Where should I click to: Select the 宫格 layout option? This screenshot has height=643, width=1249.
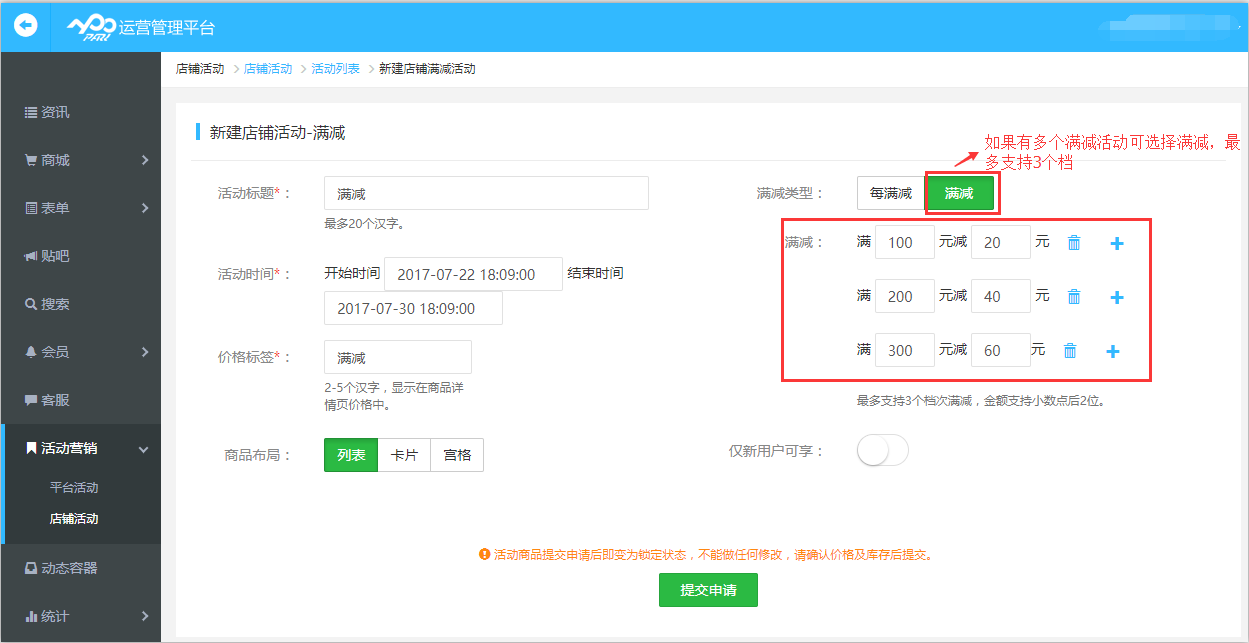(x=456, y=454)
